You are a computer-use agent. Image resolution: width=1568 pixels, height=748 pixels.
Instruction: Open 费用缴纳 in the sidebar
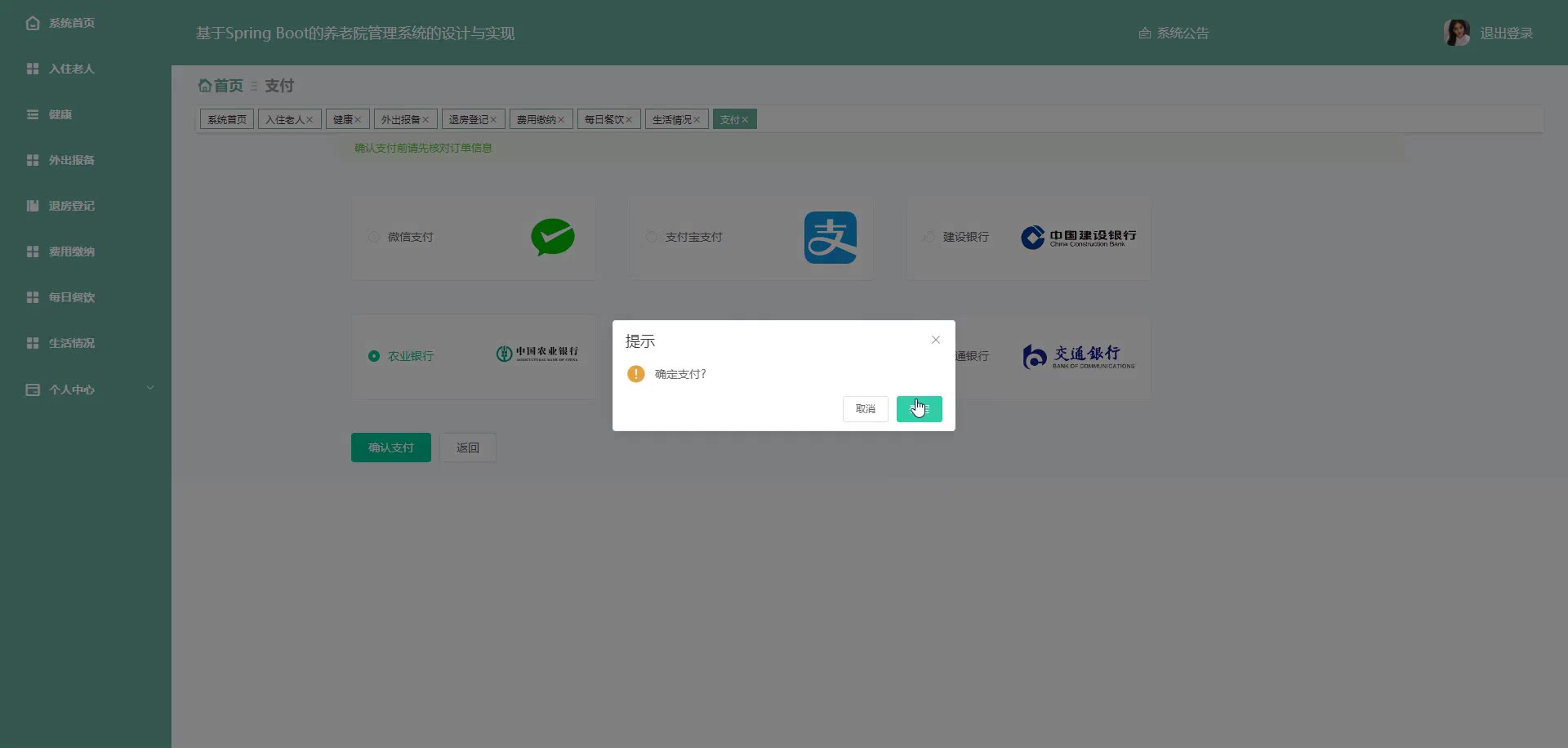point(72,252)
